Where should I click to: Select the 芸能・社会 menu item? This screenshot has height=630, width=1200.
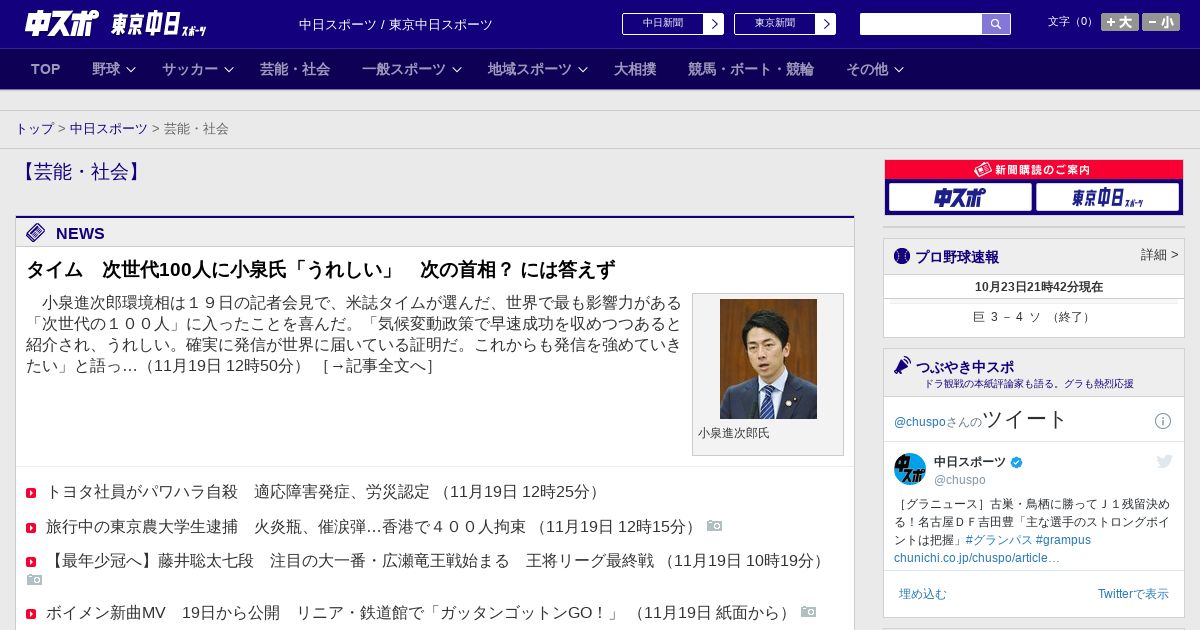295,69
